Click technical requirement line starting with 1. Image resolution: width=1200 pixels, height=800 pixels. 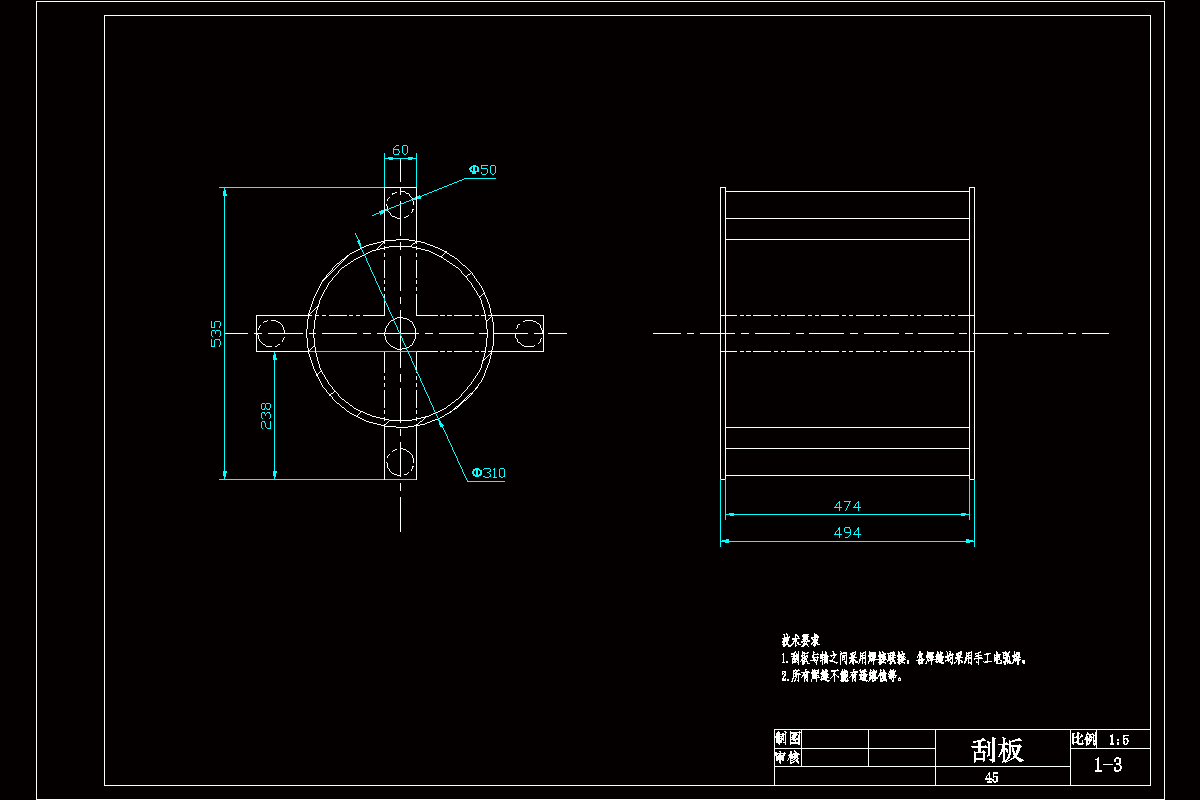tap(904, 659)
